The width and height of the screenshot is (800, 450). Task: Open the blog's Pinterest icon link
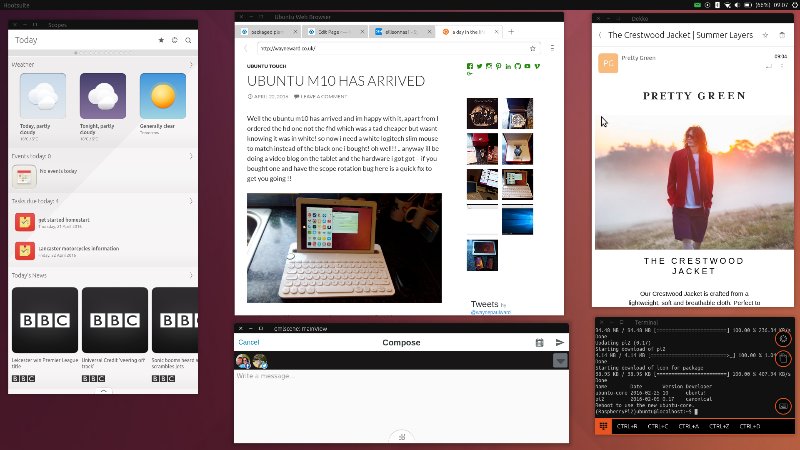pyautogui.click(x=498, y=66)
